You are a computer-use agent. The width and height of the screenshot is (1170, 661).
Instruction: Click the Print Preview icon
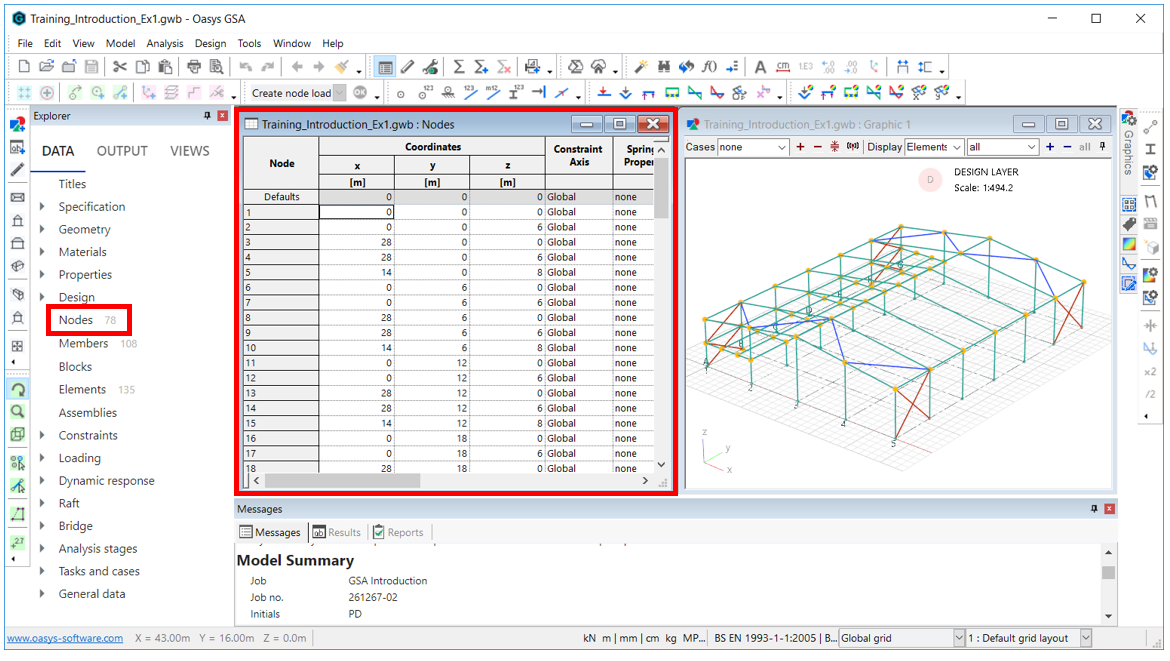pos(217,66)
